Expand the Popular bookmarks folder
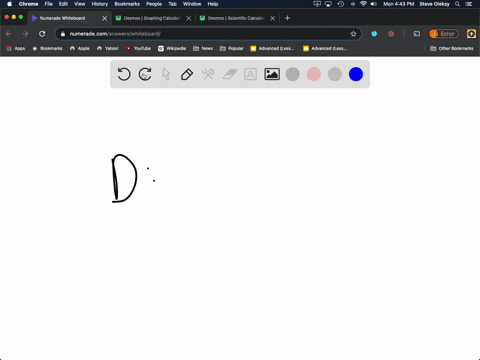480x360 pixels. (232, 48)
